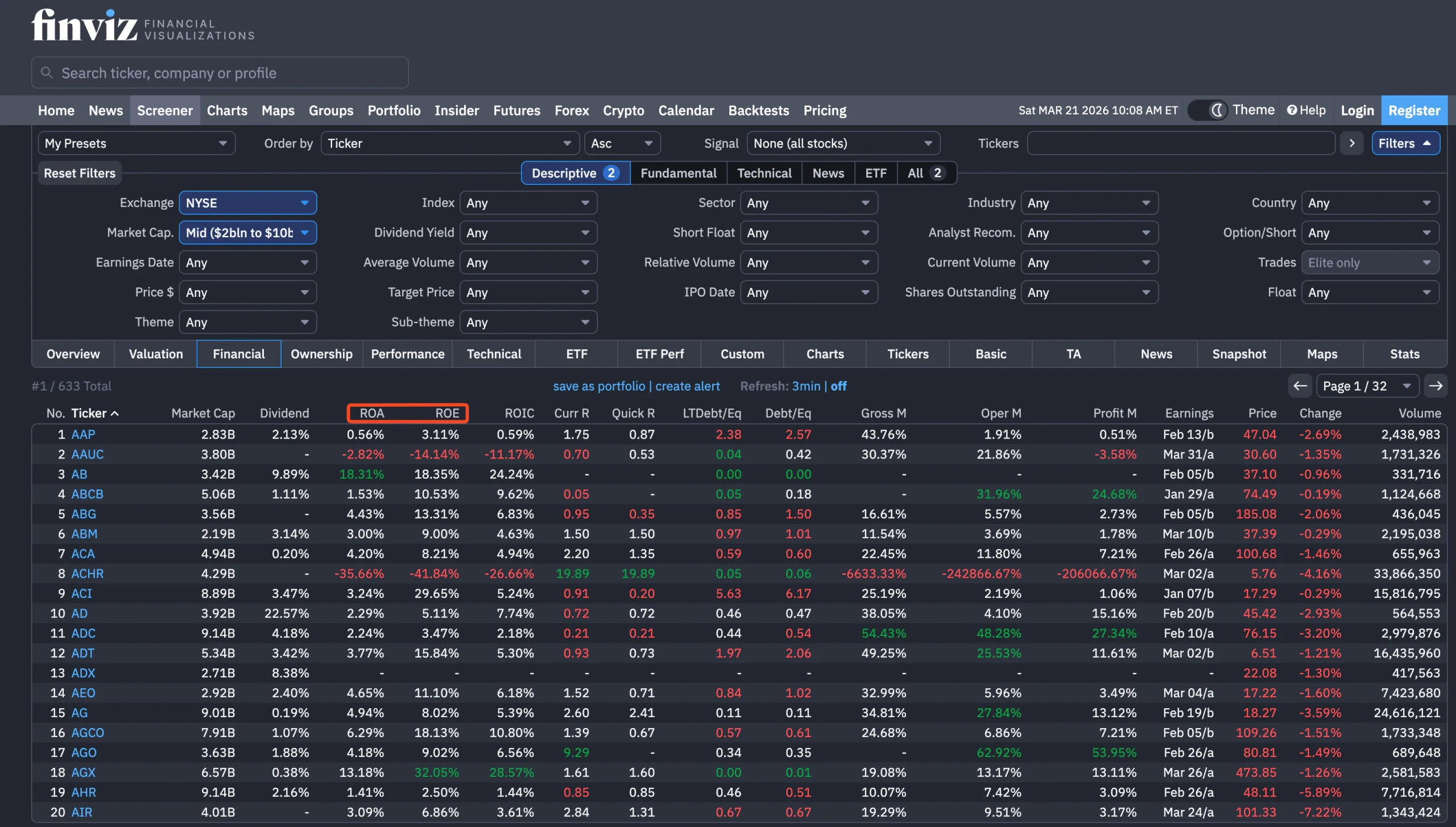Switch to the Fundamental filter tab
Viewport: 1456px width, 827px height.
pos(678,173)
